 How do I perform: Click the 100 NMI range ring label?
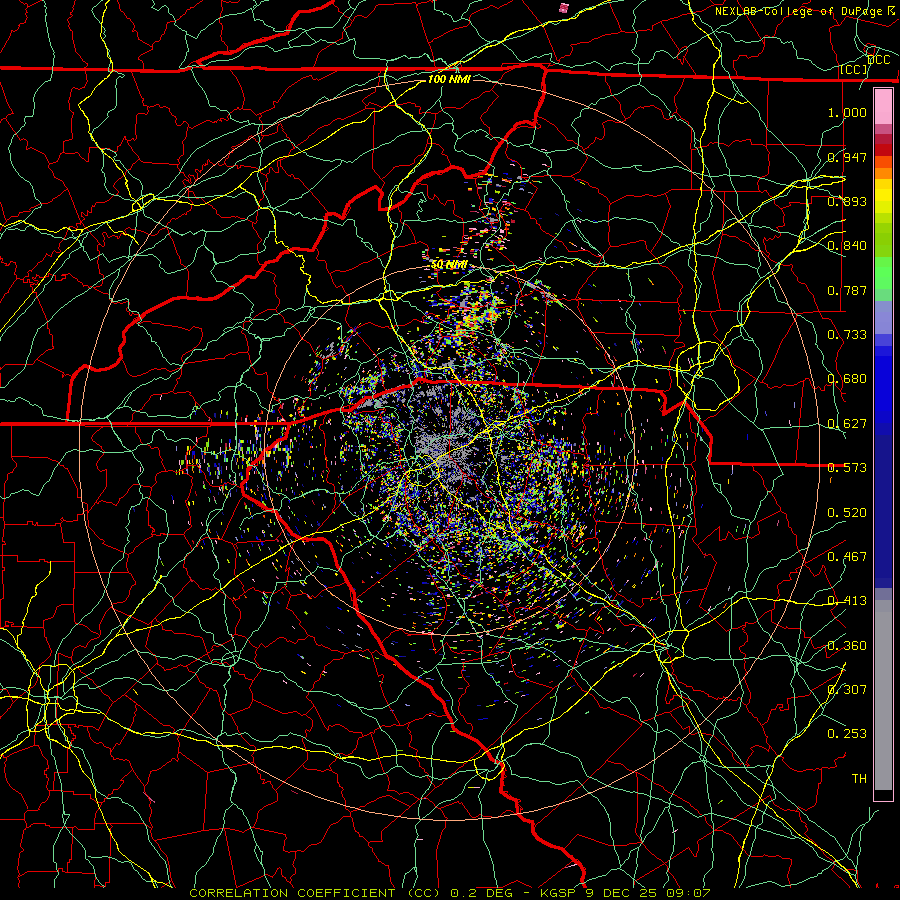449,79
